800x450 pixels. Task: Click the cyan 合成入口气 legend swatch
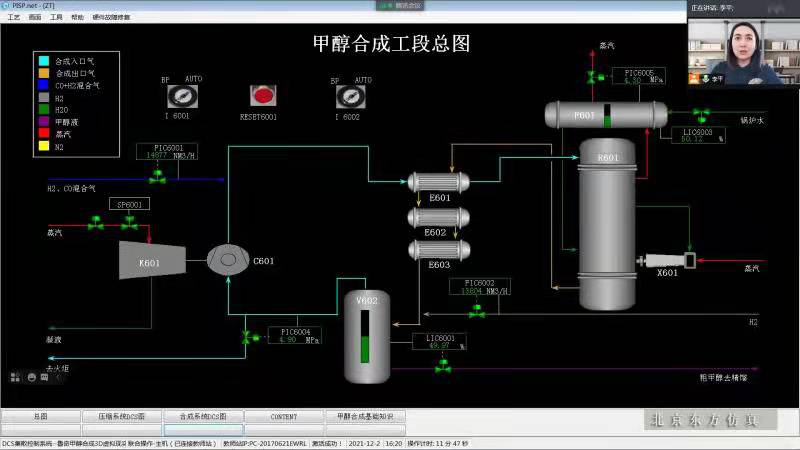[44, 61]
